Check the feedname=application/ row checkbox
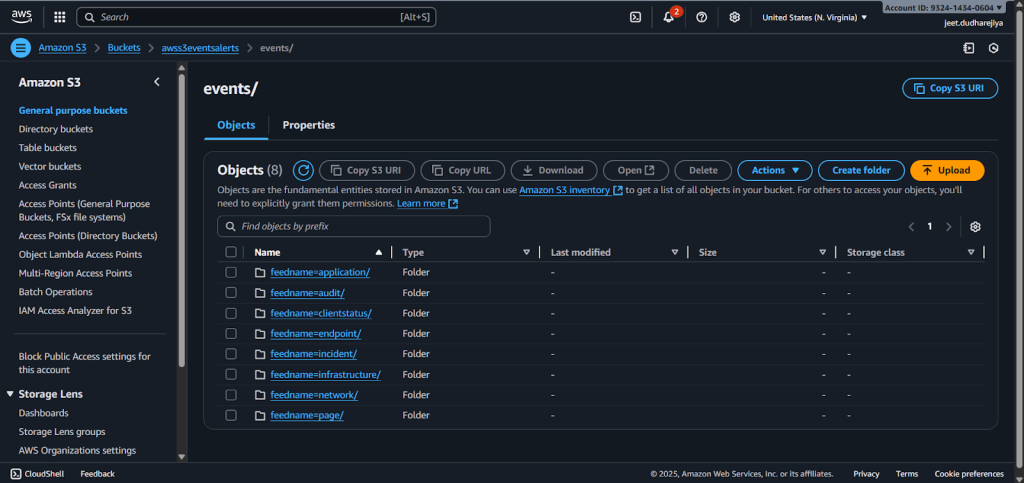The height and width of the screenshot is (483, 1024). pos(231,272)
